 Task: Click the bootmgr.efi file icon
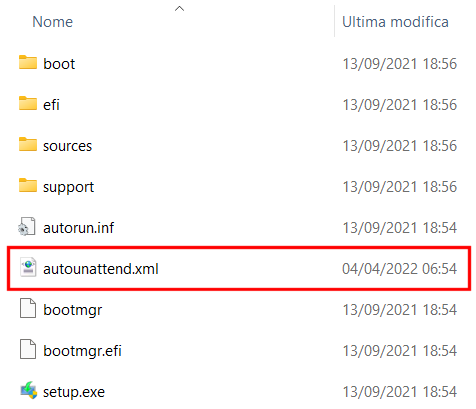pos(28,349)
